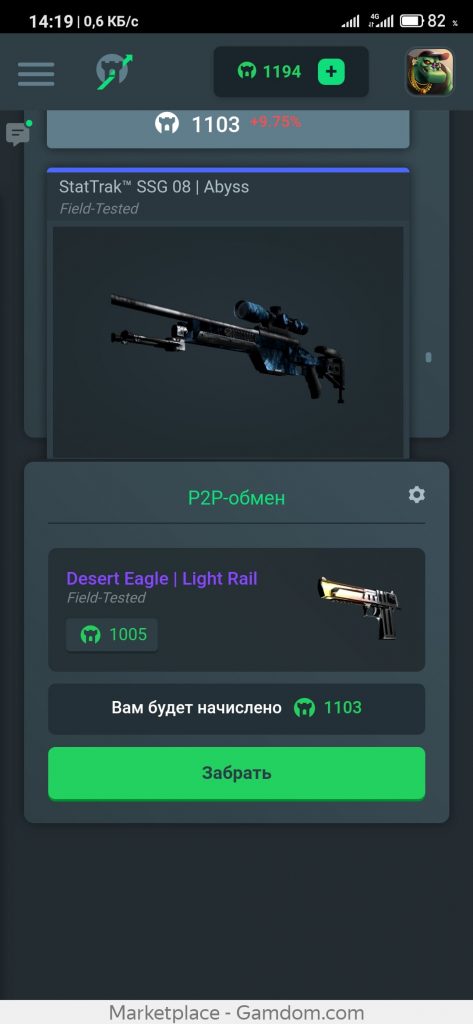Open the user profile avatar
Viewport: 473px width, 1024px height.
pyautogui.click(x=429, y=72)
